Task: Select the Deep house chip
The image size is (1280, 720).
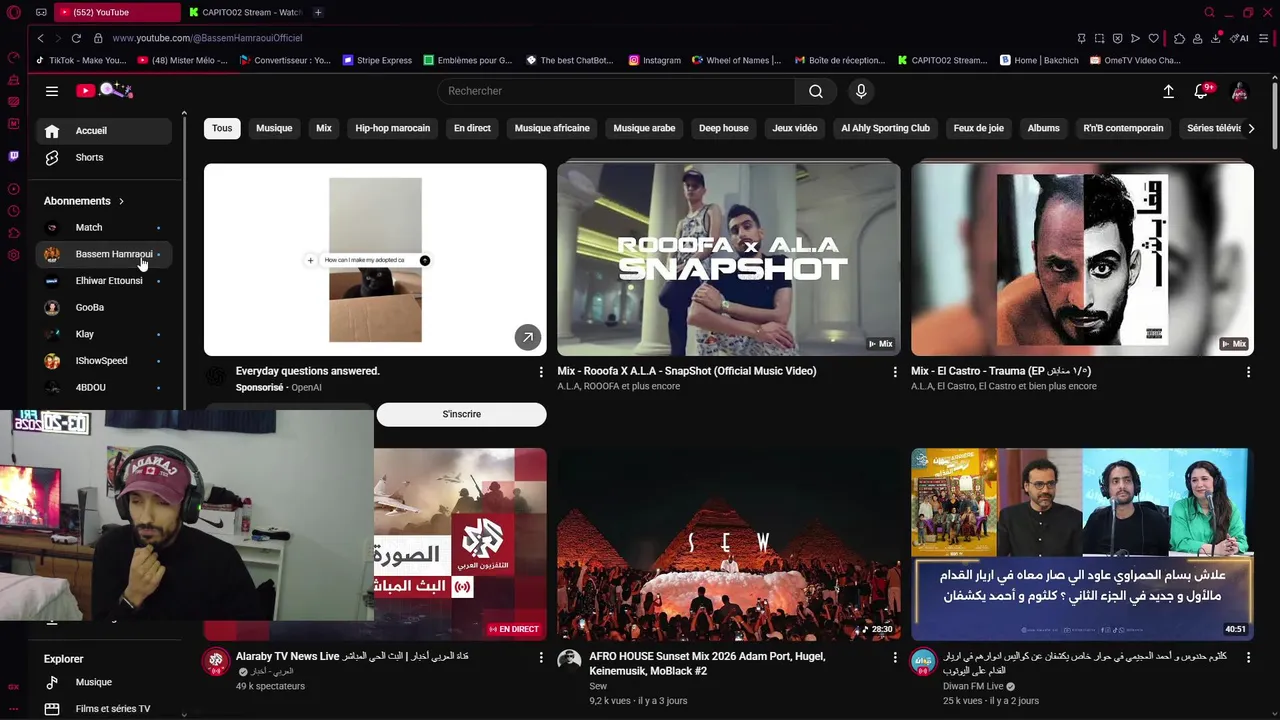Action: (x=723, y=128)
